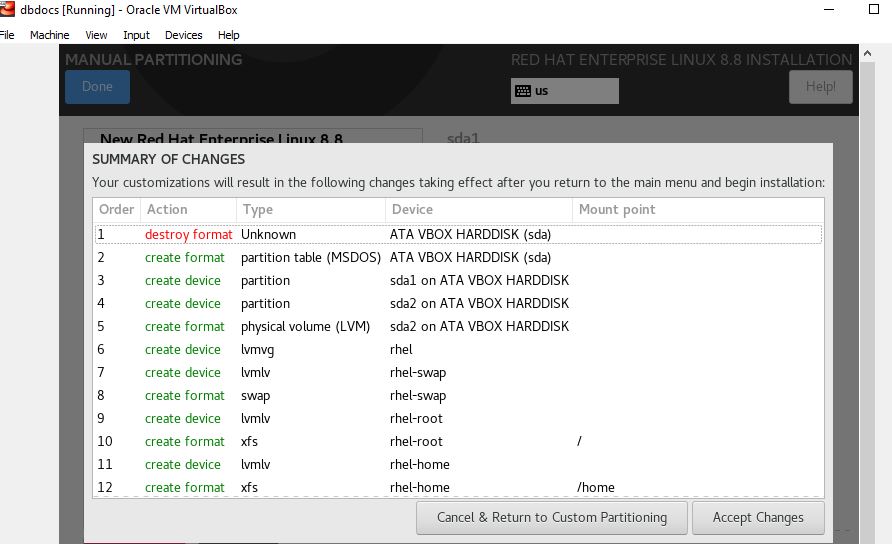Select row 4 'sda2 on ATA VBOX HARDDISK' create device

[458, 303]
